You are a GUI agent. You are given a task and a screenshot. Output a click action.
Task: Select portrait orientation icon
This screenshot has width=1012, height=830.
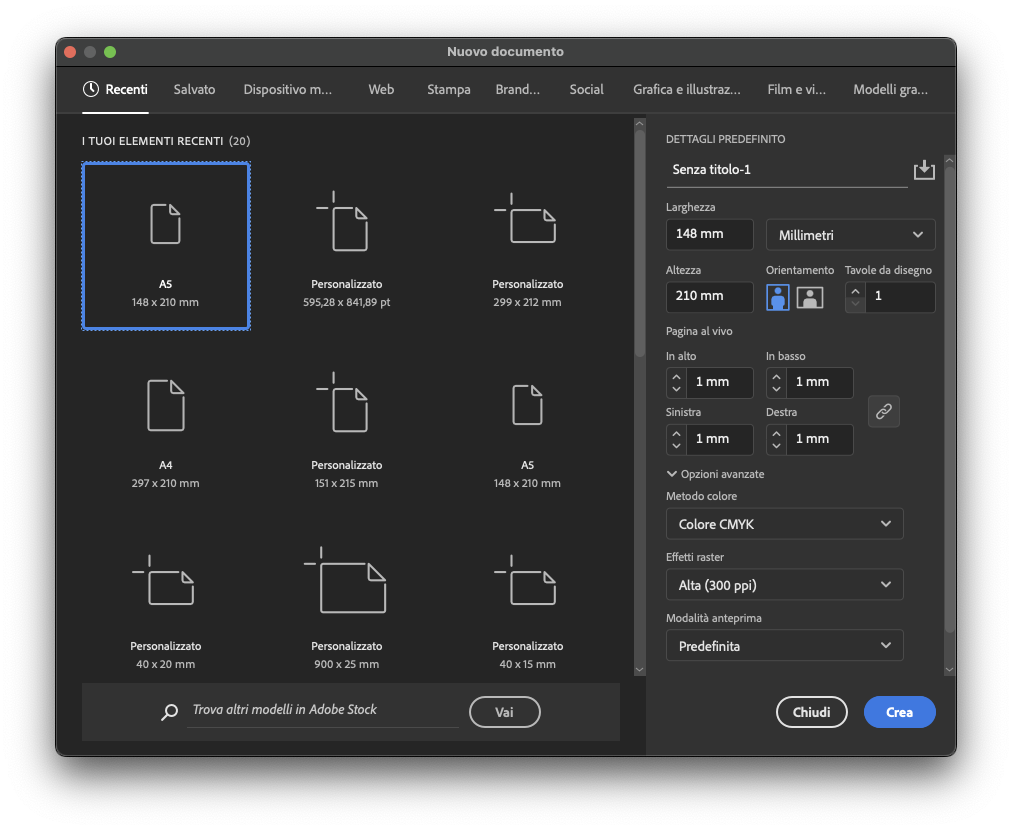[x=778, y=297]
